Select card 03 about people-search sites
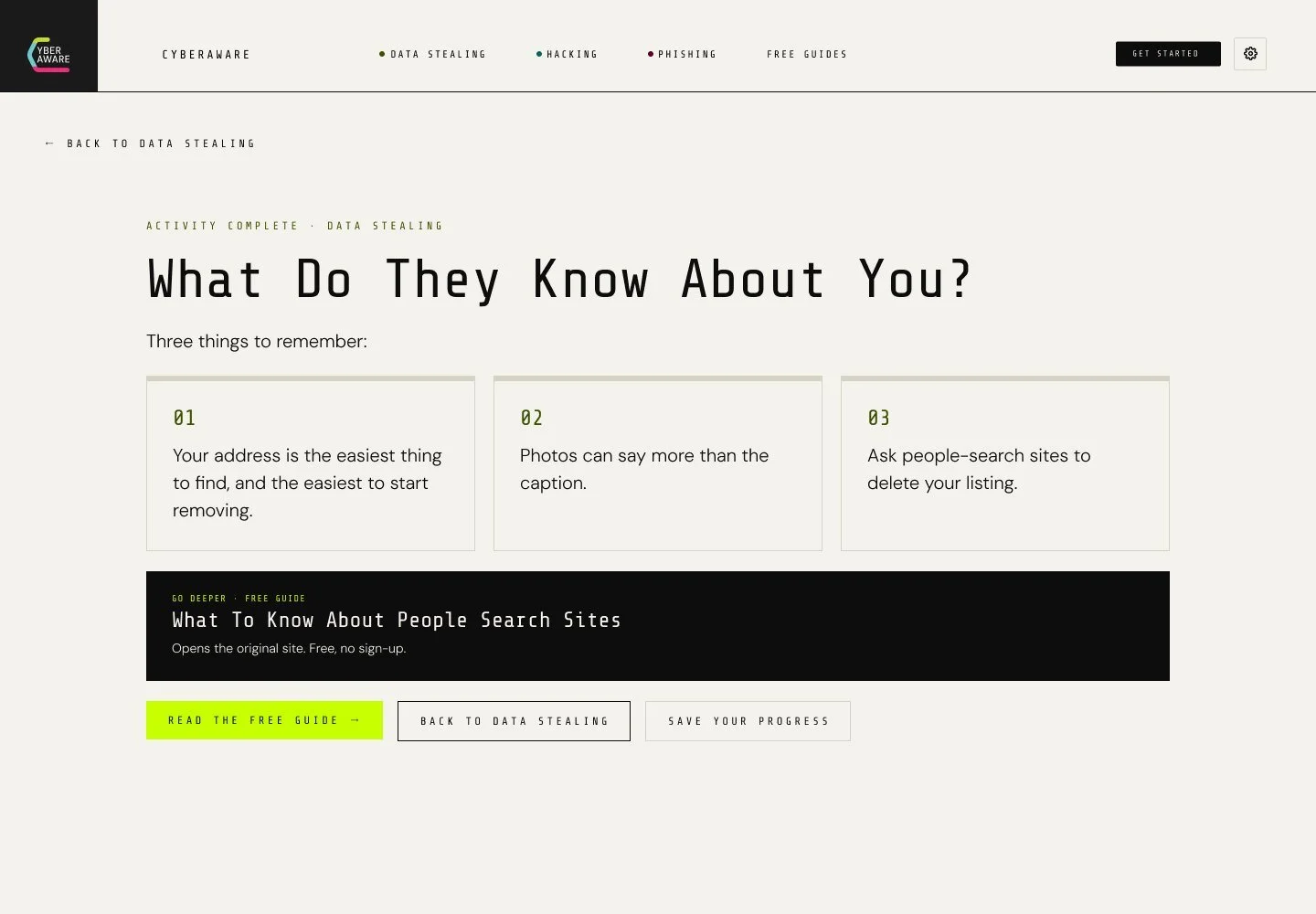Viewport: 1316px width, 914px height. [x=1005, y=463]
